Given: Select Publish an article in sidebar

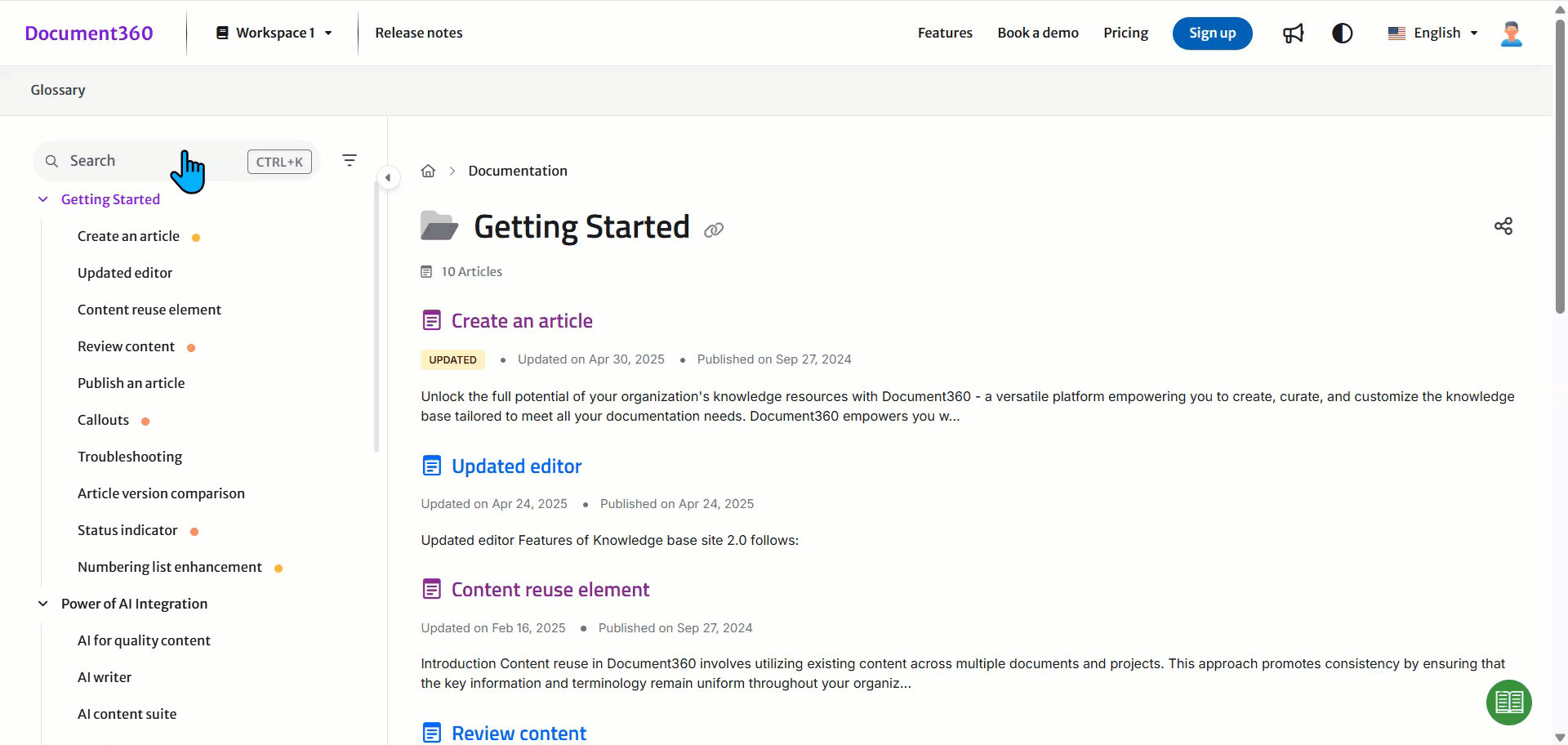Looking at the screenshot, I should click(131, 383).
